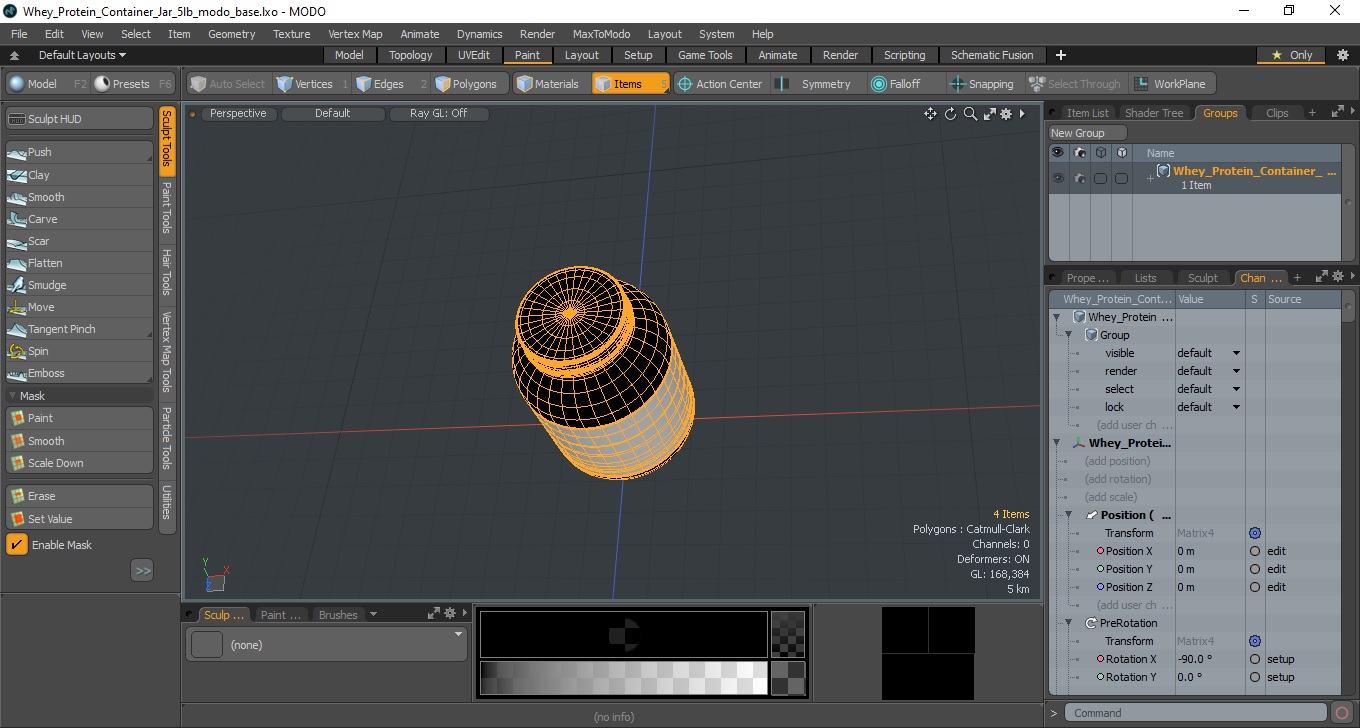Toggle the Enable Mask checkbox
The height and width of the screenshot is (728, 1360).
pos(17,544)
